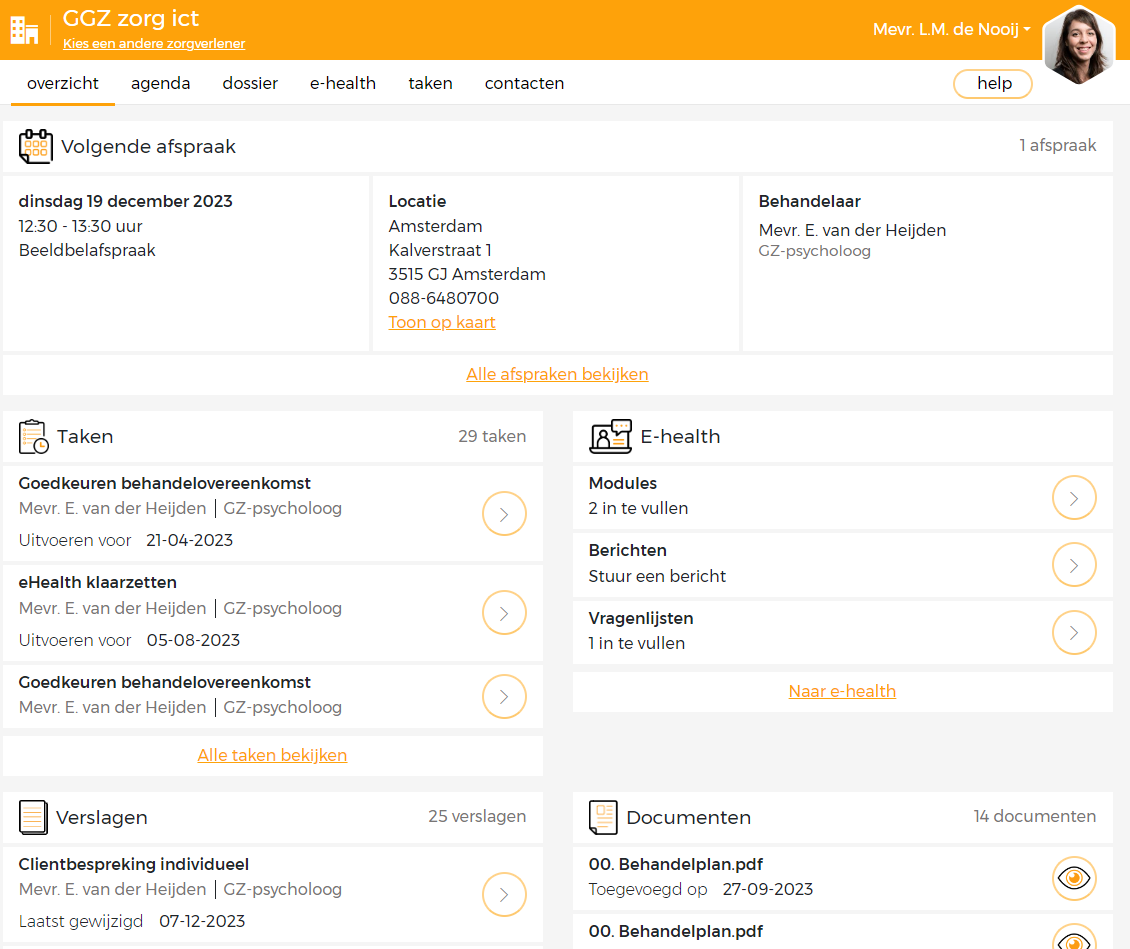Open Berichten with its arrow button
This screenshot has width=1130, height=949.
[1074, 565]
